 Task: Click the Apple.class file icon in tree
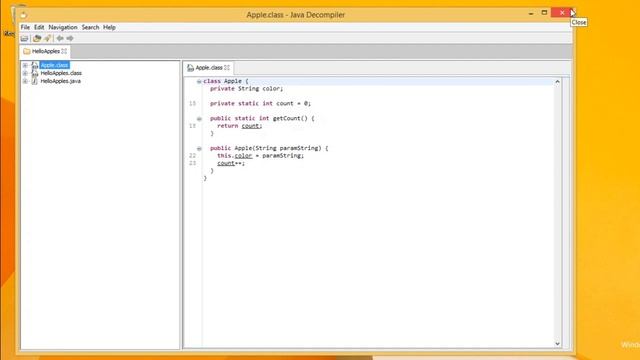(35, 65)
